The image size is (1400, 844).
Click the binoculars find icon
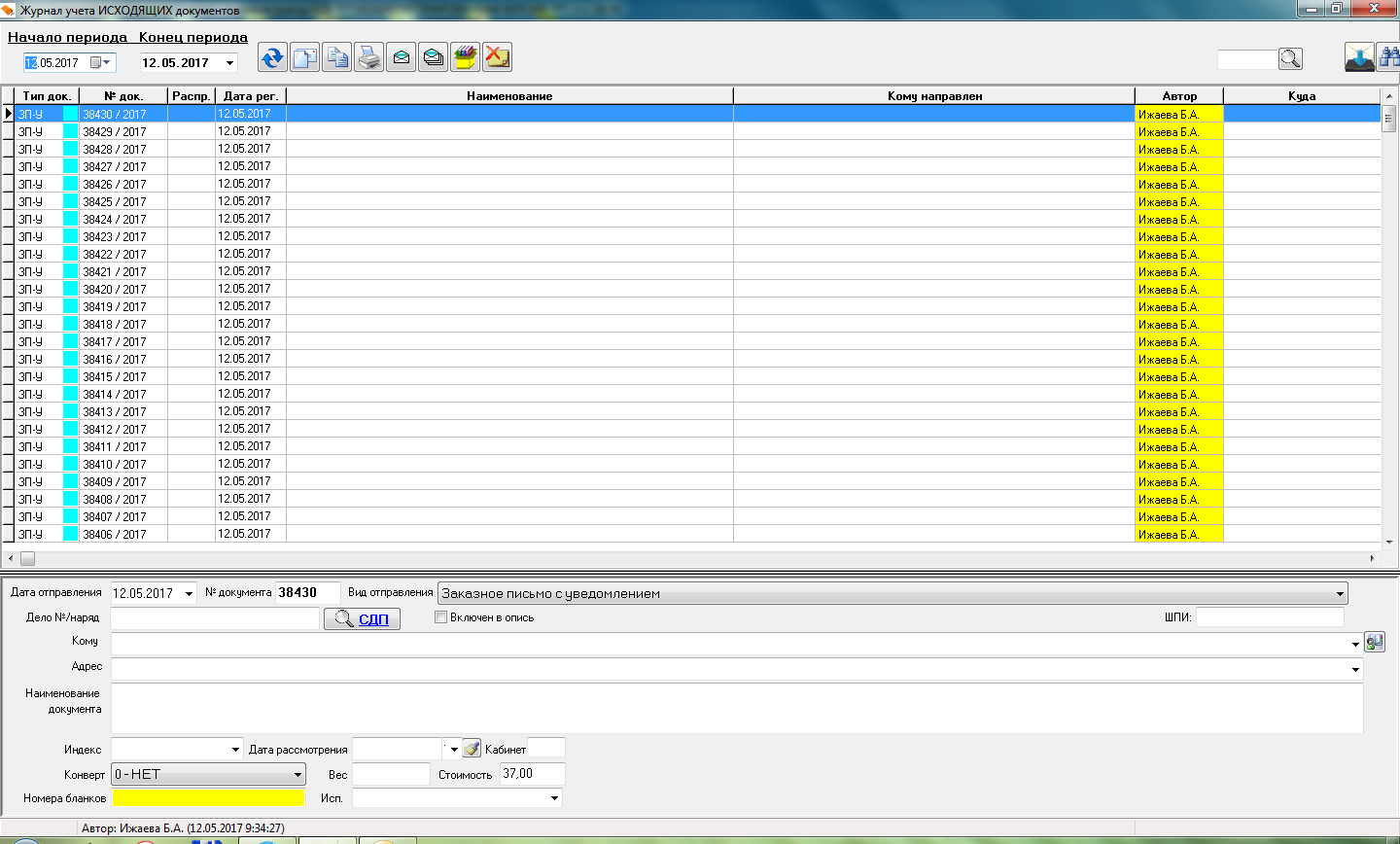tap(1389, 57)
